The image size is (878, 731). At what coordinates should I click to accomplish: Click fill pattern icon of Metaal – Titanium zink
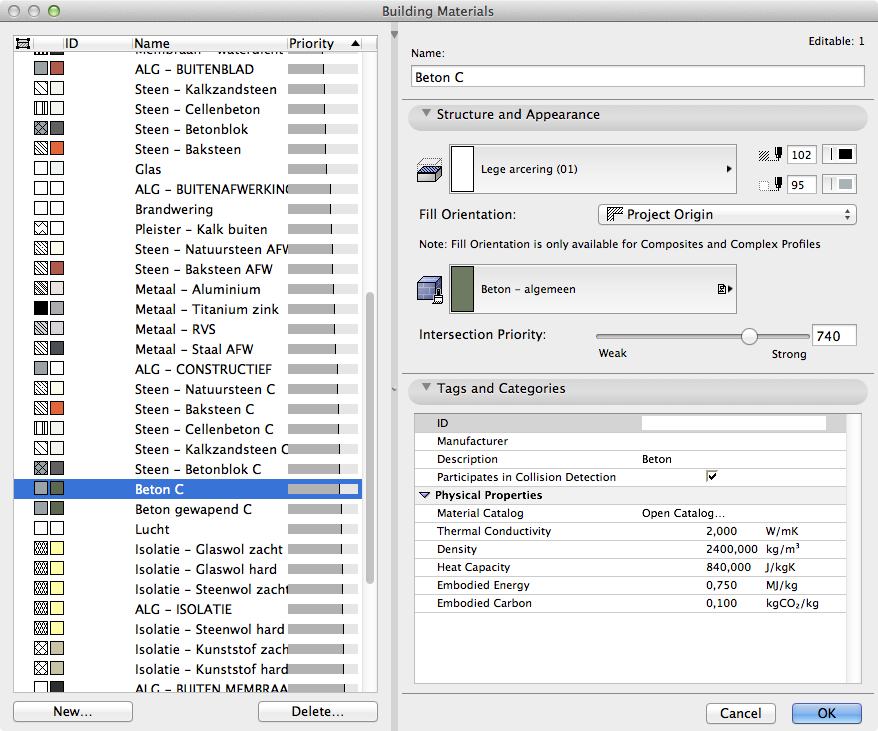point(41,308)
